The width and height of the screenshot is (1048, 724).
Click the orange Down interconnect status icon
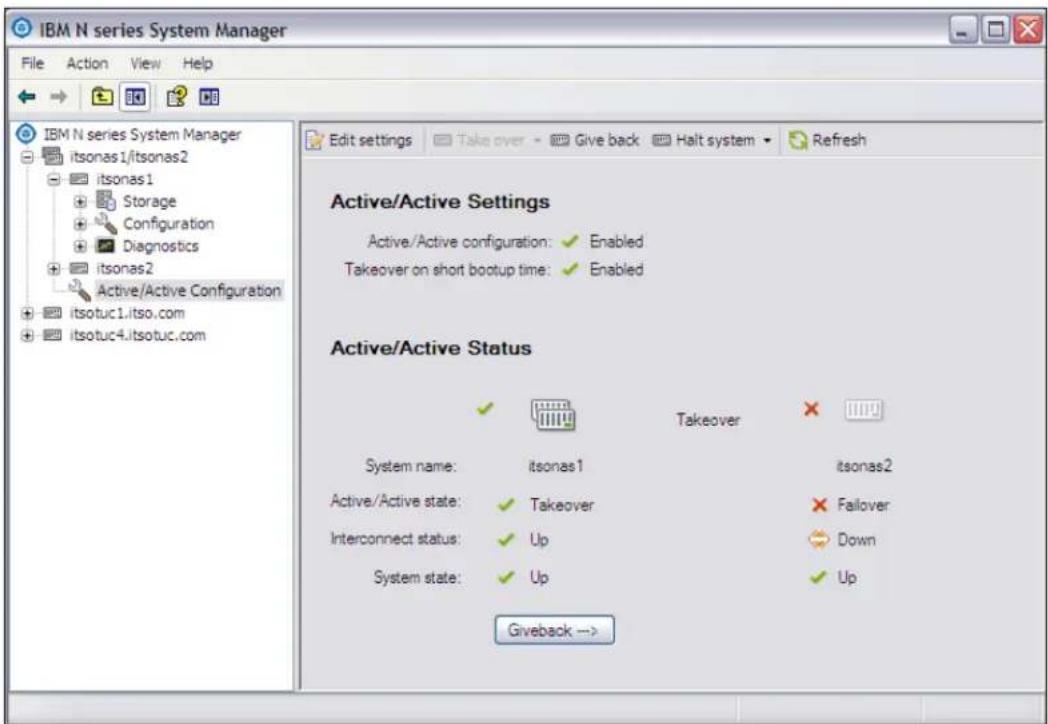(819, 539)
